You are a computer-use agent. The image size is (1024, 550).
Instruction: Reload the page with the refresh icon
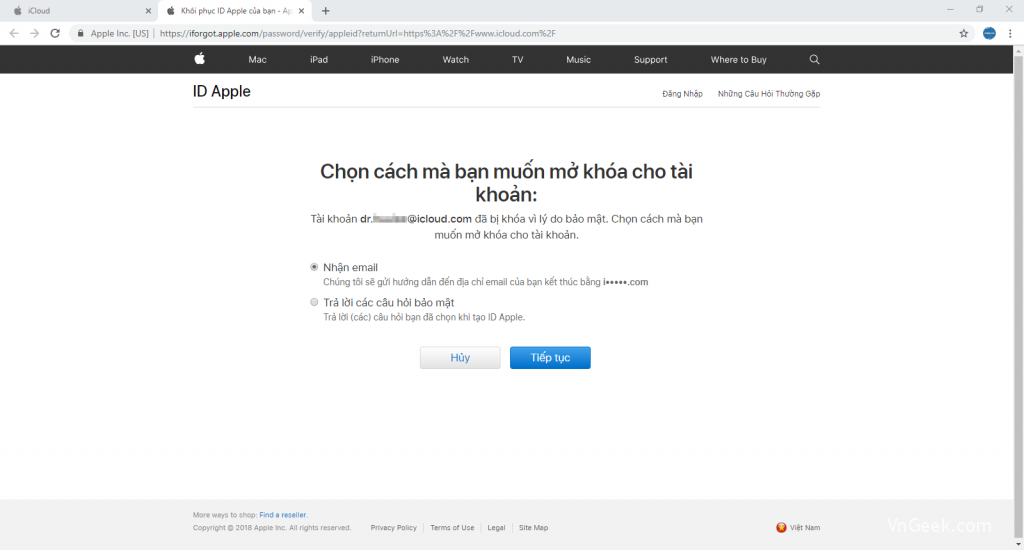tap(56, 33)
